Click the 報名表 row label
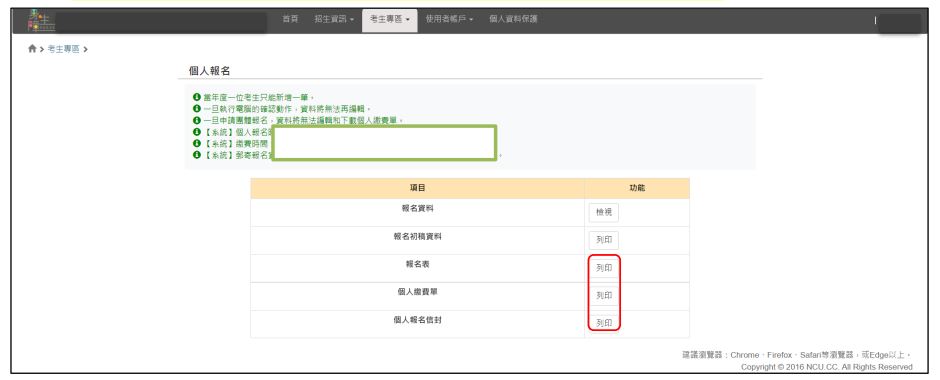Viewport: 940px width, 380px height. point(417,264)
